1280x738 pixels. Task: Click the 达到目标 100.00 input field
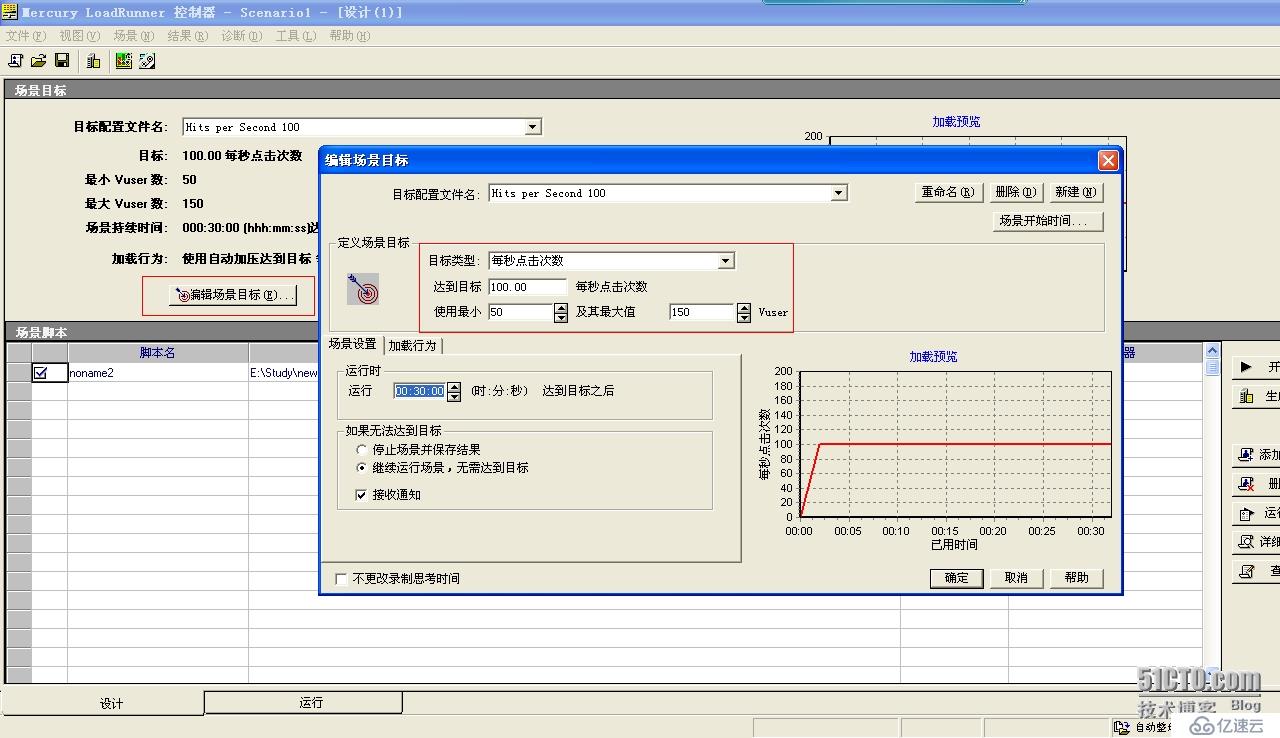[528, 287]
